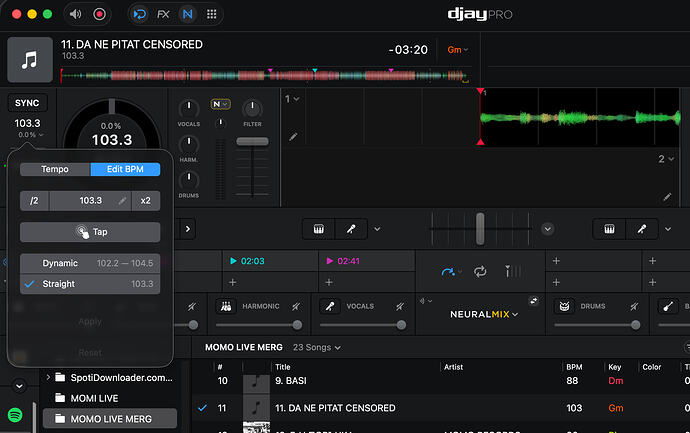Edit the 103.3 BPM value field
The image size is (690, 433).
click(90, 201)
